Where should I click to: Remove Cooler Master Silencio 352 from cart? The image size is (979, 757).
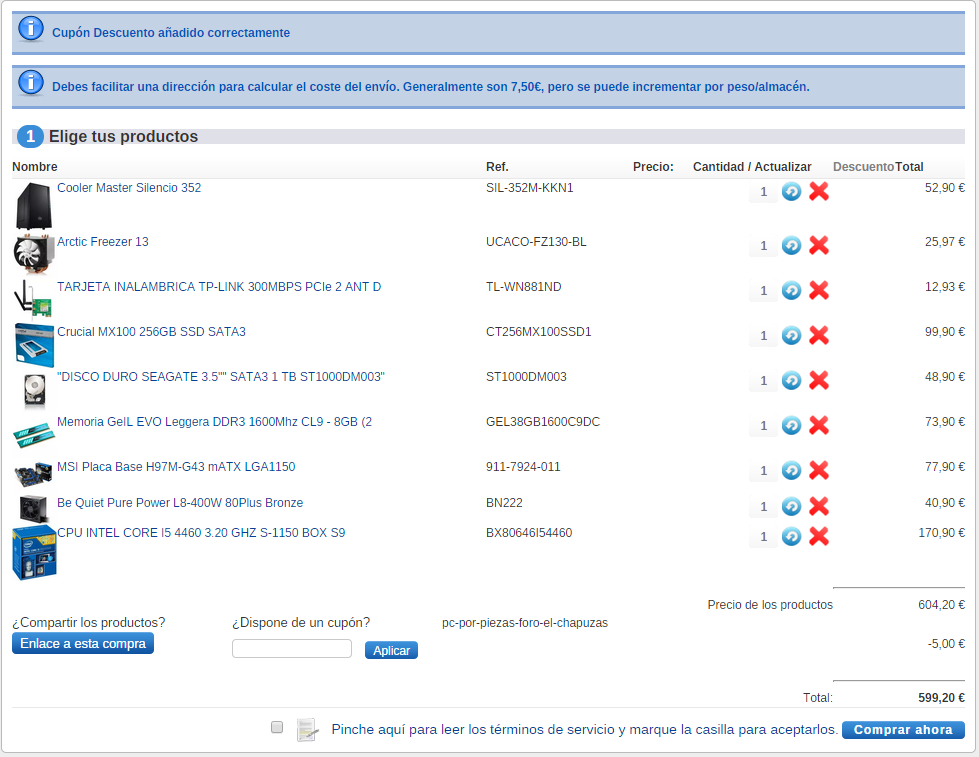click(819, 191)
